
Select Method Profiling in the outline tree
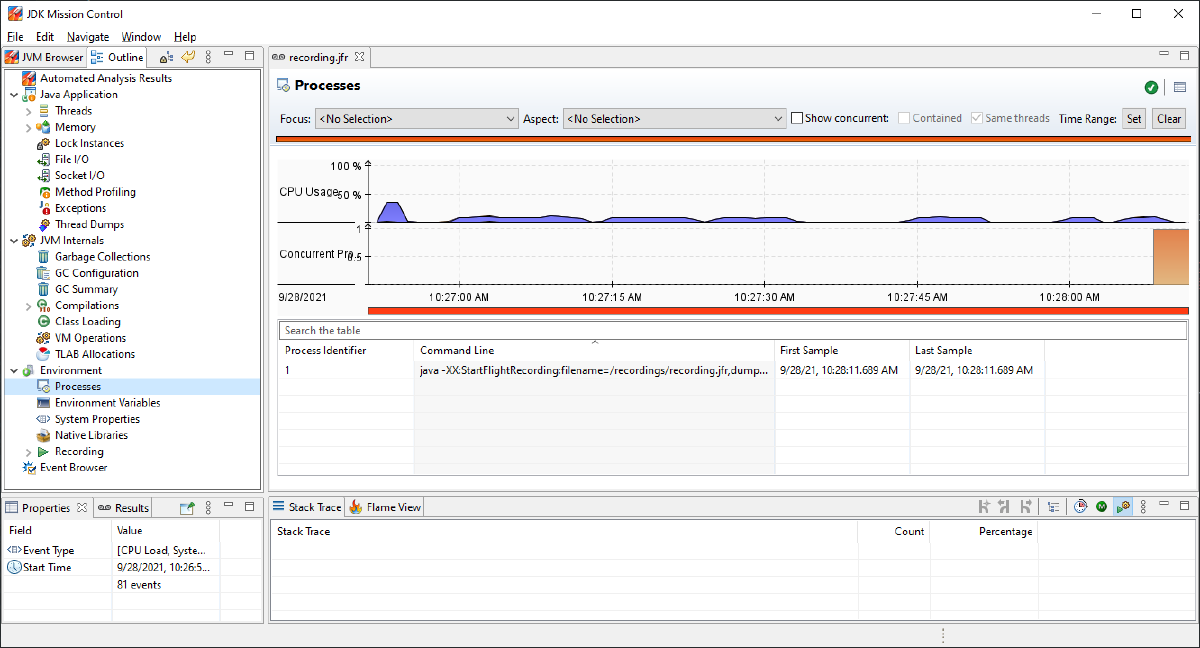tap(95, 192)
